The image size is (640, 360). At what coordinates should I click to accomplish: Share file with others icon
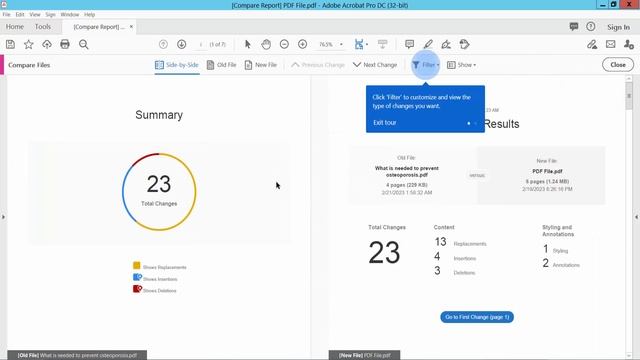tap(629, 44)
